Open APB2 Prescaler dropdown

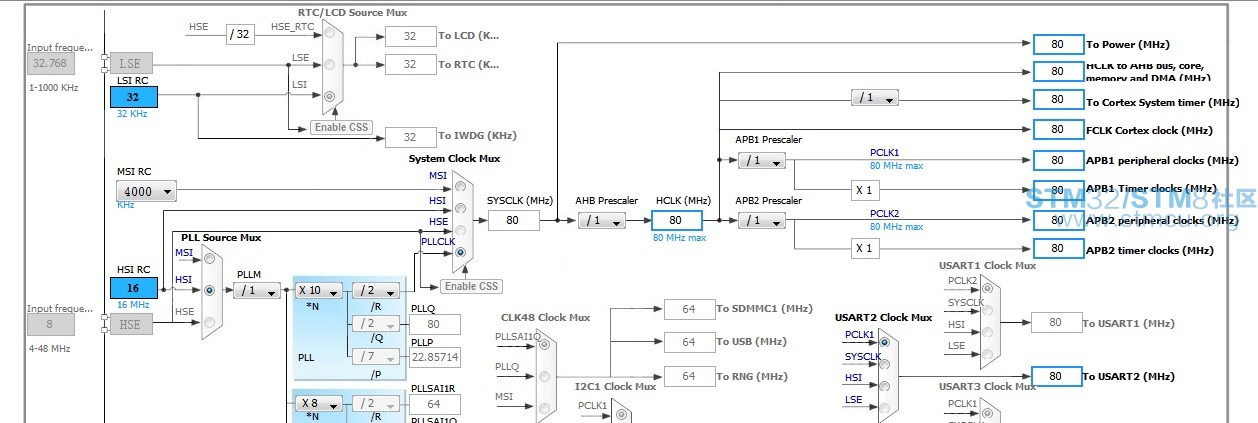click(762, 220)
